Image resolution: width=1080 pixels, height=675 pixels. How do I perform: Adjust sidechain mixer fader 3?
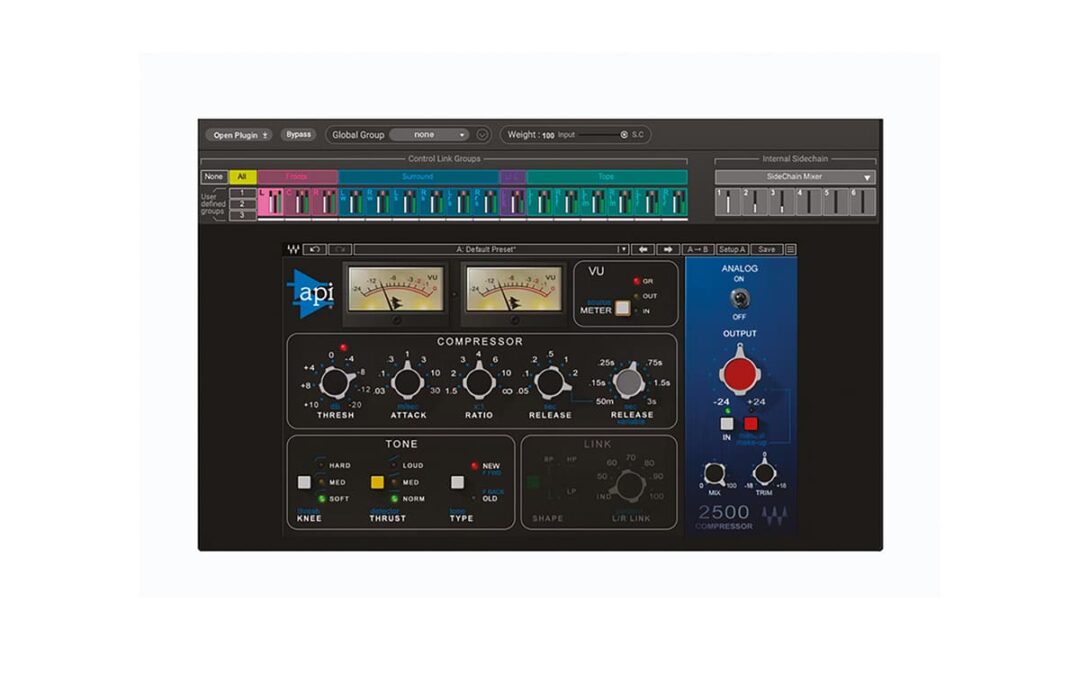782,202
